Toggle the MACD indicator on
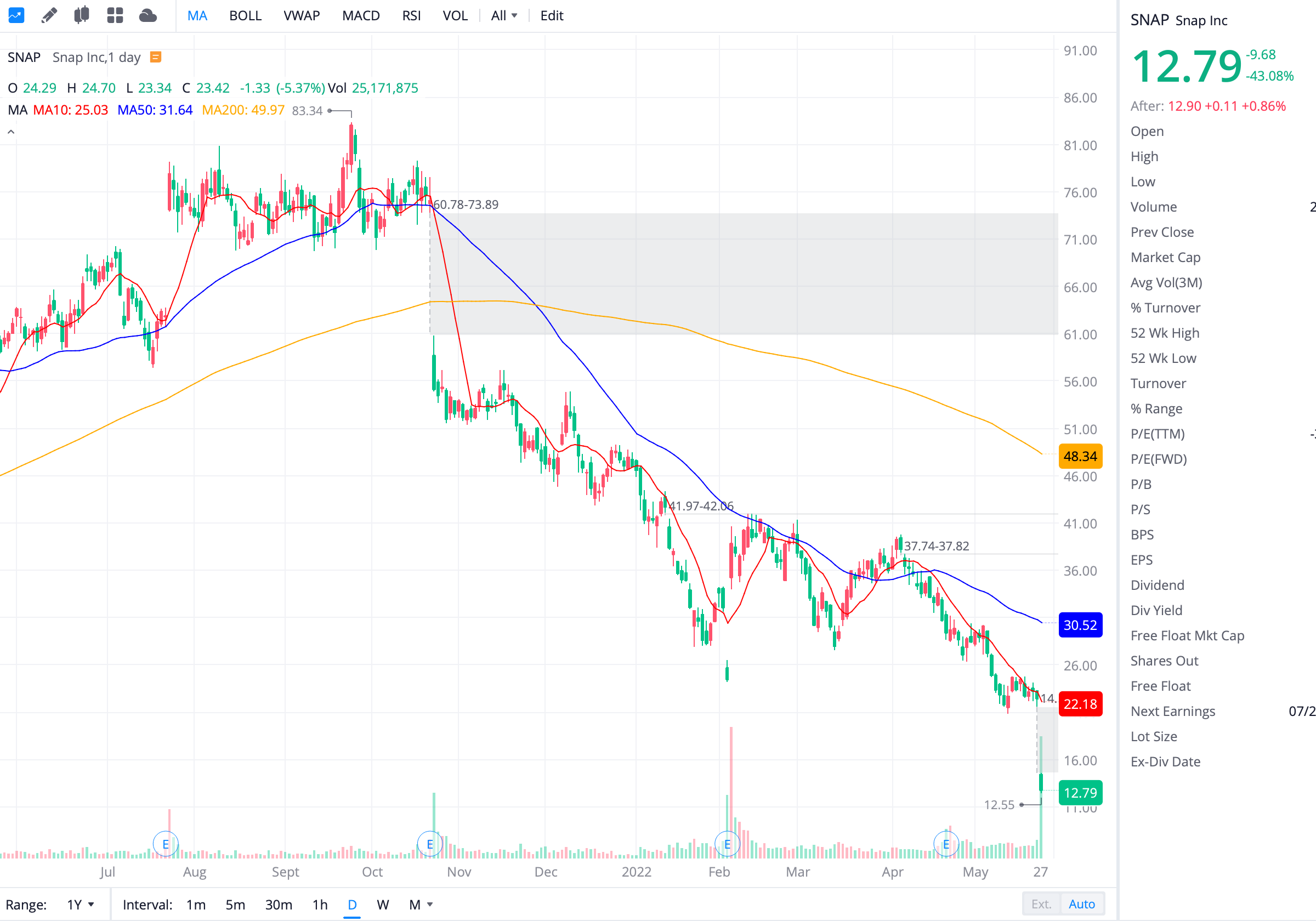This screenshot has height=921, width=1316. [360, 15]
